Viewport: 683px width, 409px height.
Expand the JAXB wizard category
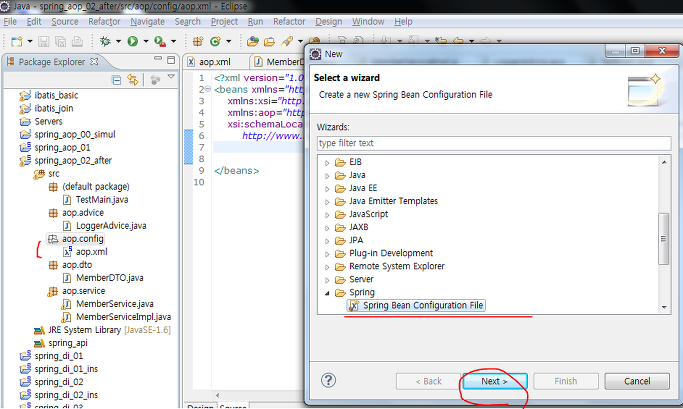[x=327, y=228]
